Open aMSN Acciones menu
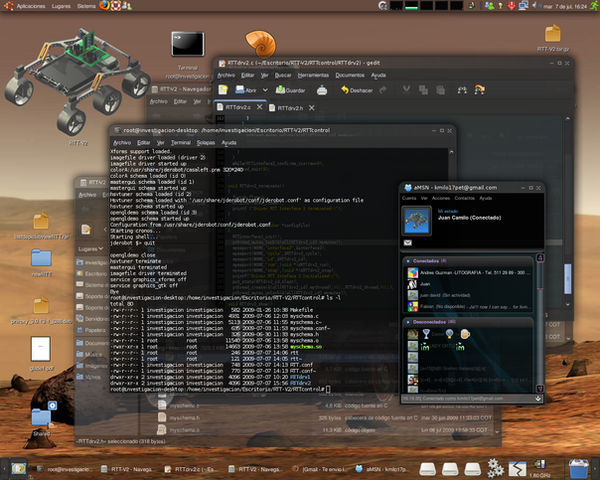 pyautogui.click(x=441, y=198)
